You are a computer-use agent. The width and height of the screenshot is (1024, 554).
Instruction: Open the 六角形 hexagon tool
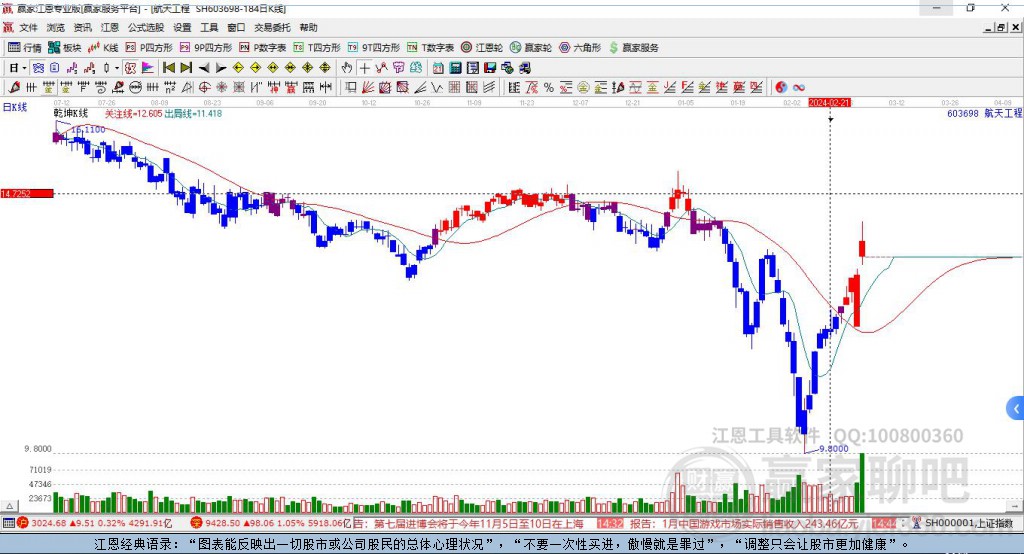click(580, 48)
